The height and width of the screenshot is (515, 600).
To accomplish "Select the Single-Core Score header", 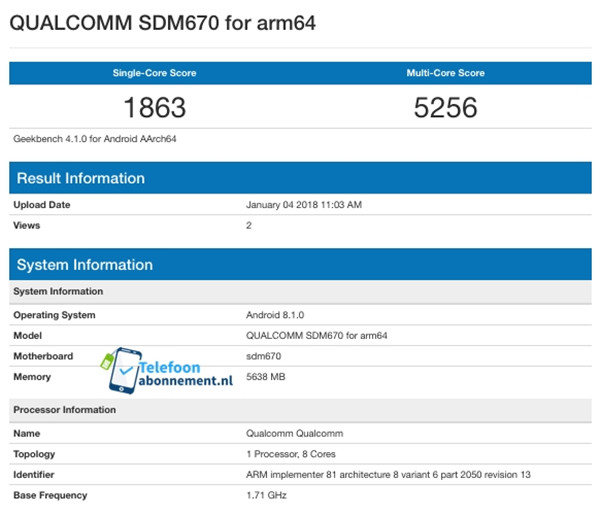I will click(x=154, y=73).
